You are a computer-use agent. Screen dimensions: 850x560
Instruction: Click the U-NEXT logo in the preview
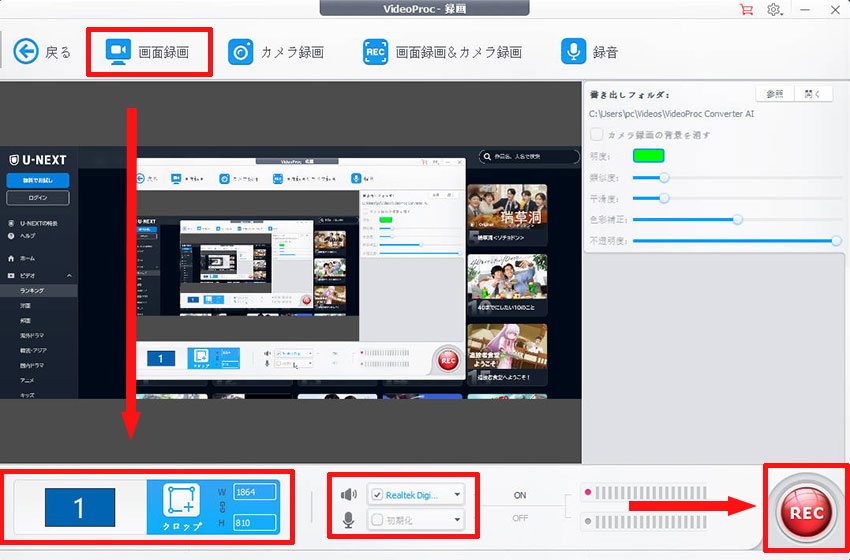38,160
